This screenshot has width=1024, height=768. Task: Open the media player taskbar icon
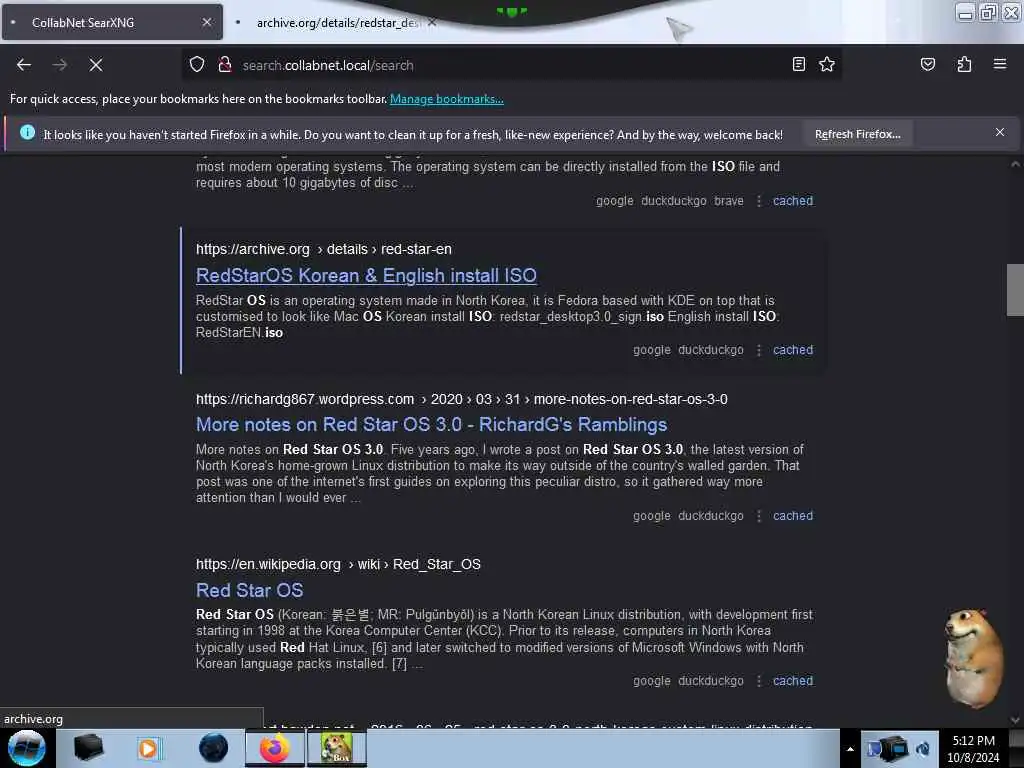[x=148, y=748]
